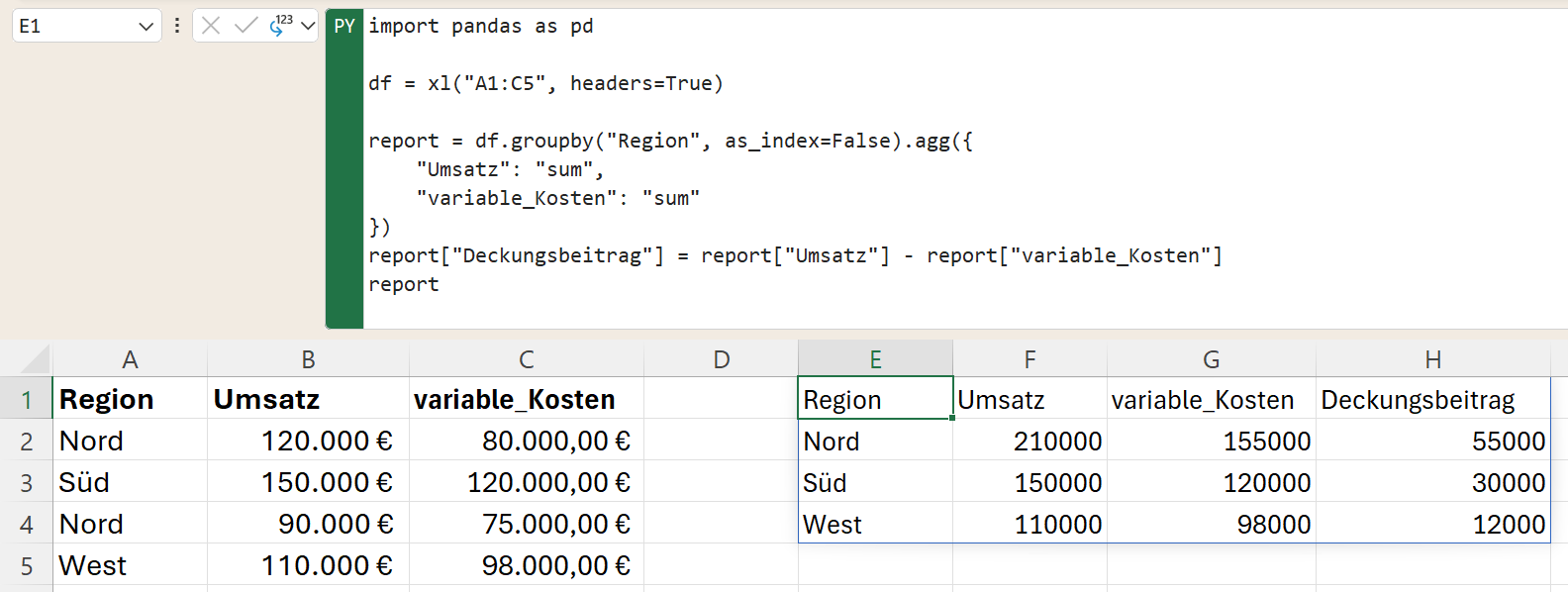Expand the Python output type dropdown
The image size is (1568, 592).
pos(308,27)
